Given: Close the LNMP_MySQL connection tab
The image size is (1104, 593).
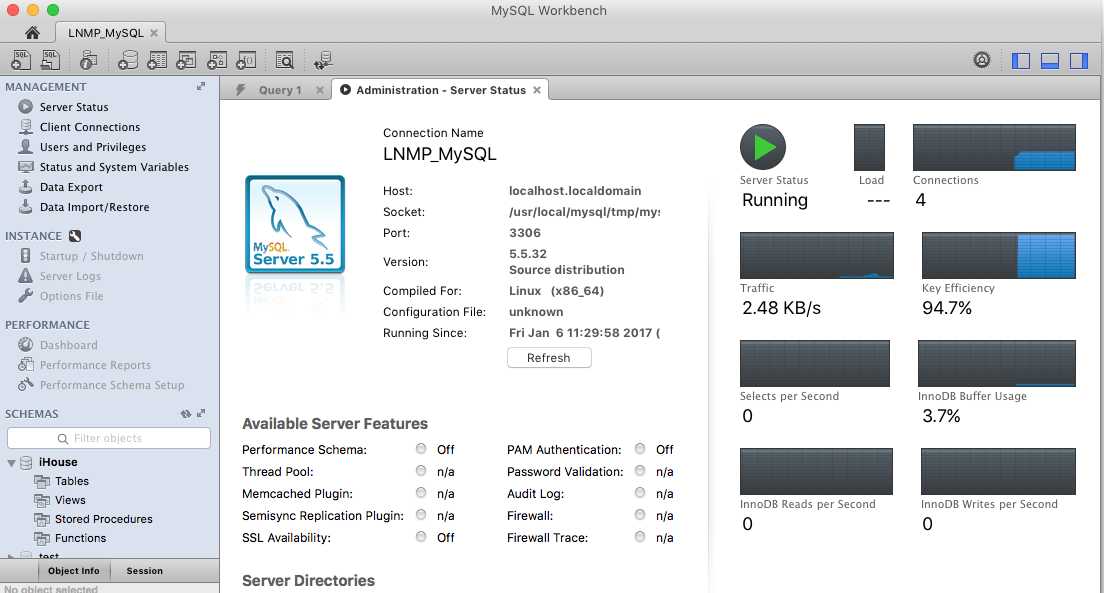Looking at the screenshot, I should [x=153, y=33].
